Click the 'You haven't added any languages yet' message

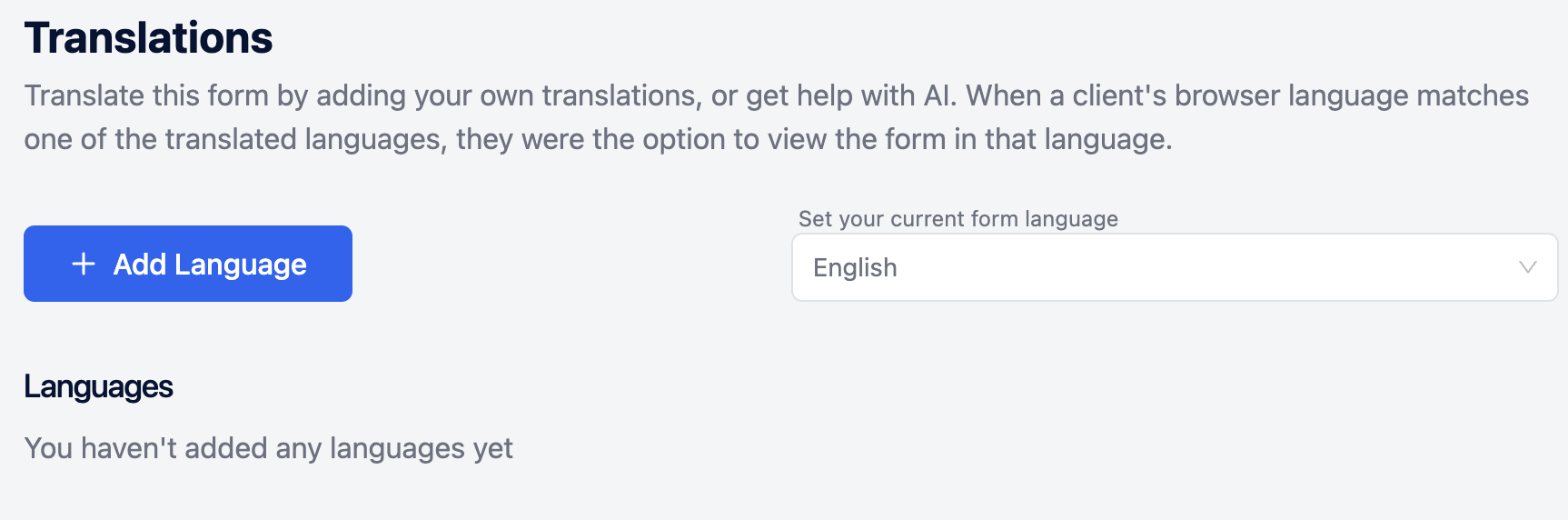point(268,448)
